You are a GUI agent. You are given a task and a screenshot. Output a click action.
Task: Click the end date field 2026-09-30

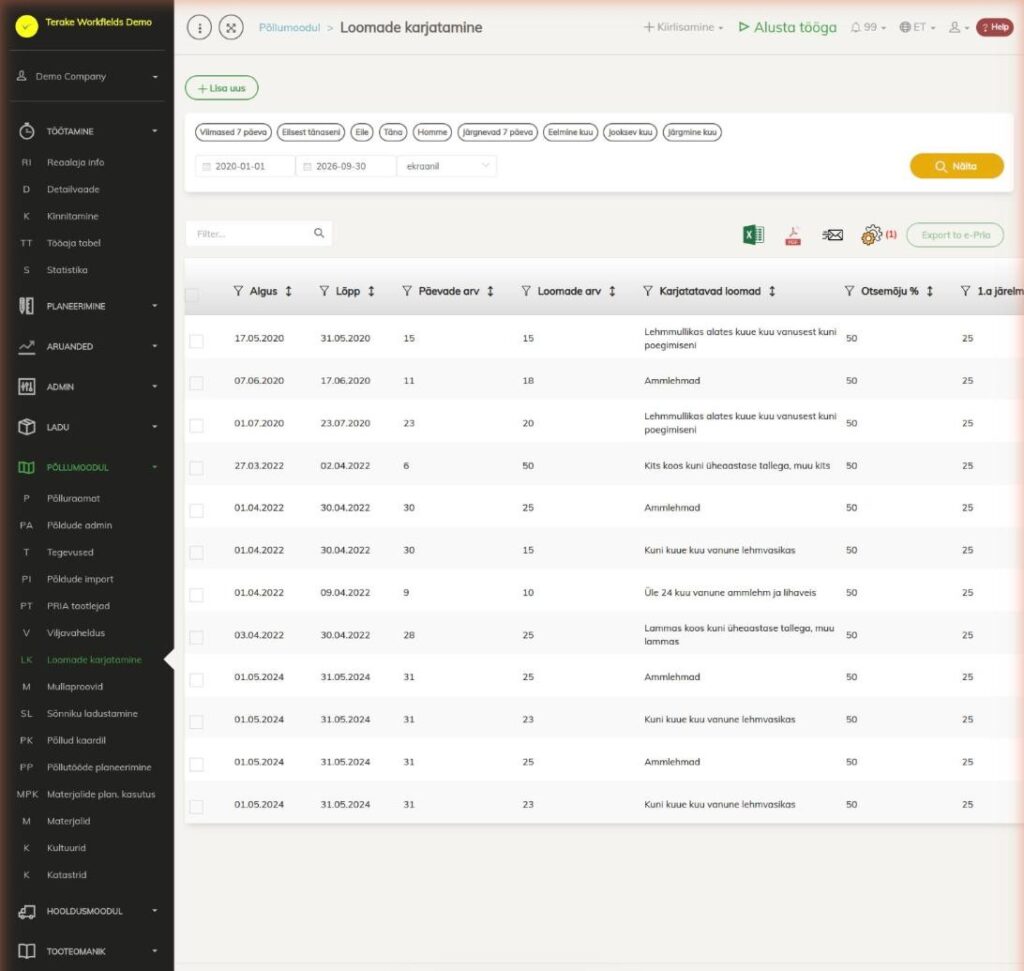pos(346,166)
